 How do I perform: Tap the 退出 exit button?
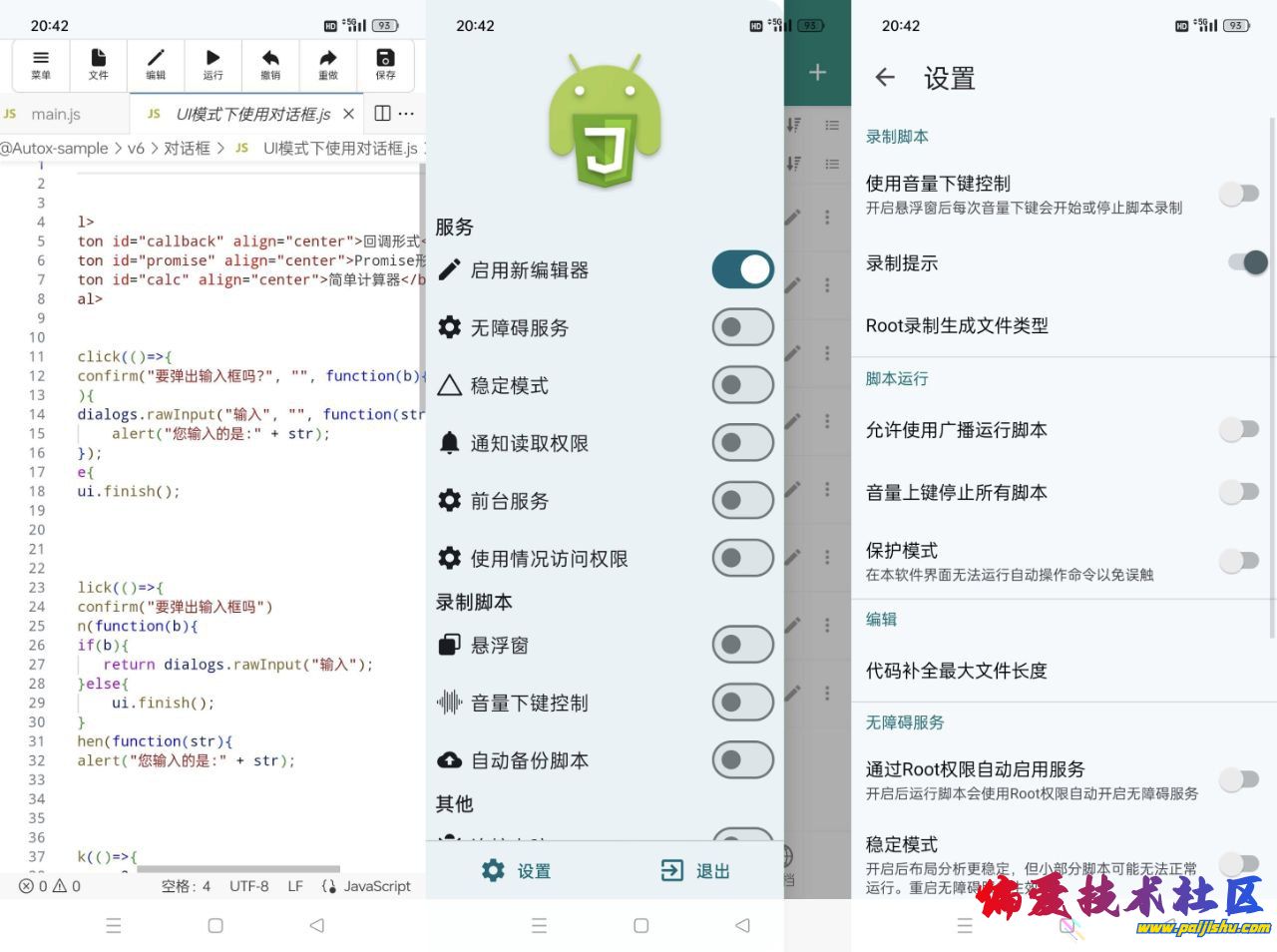coord(696,871)
